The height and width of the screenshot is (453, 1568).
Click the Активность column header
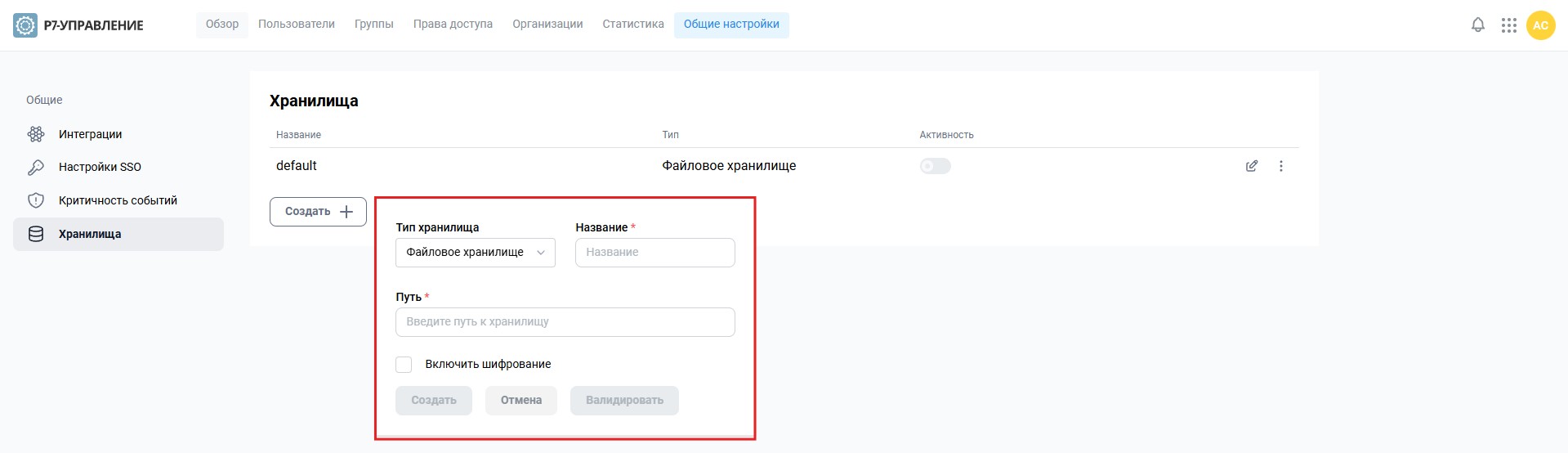946,135
